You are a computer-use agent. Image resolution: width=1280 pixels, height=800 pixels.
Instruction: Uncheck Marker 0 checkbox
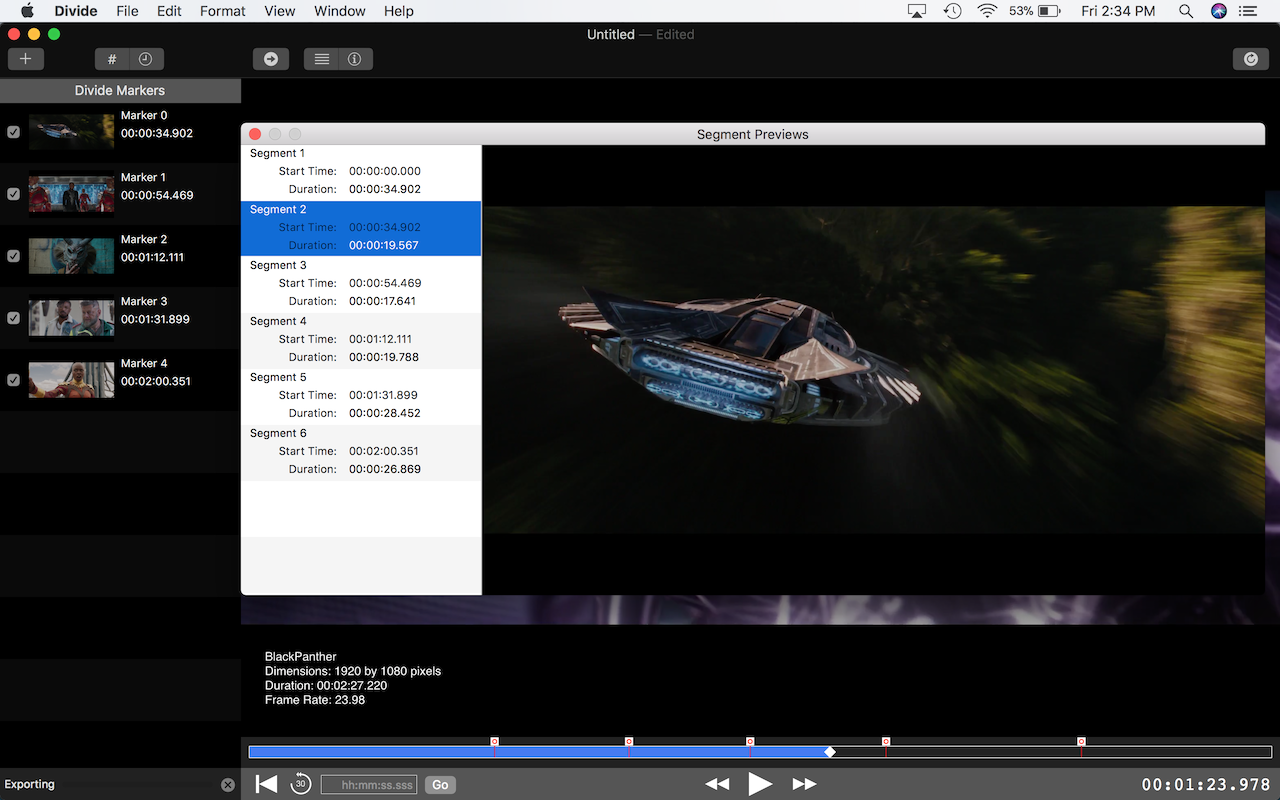tap(13, 132)
